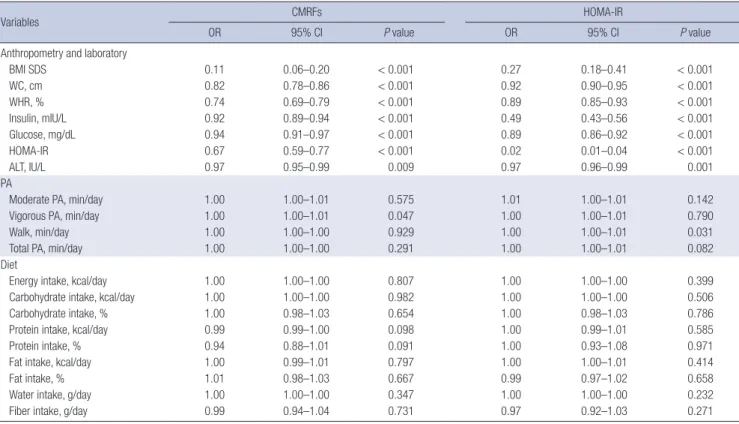
Task: Click Fat intake, kcal/day row label
Action: 50,362
